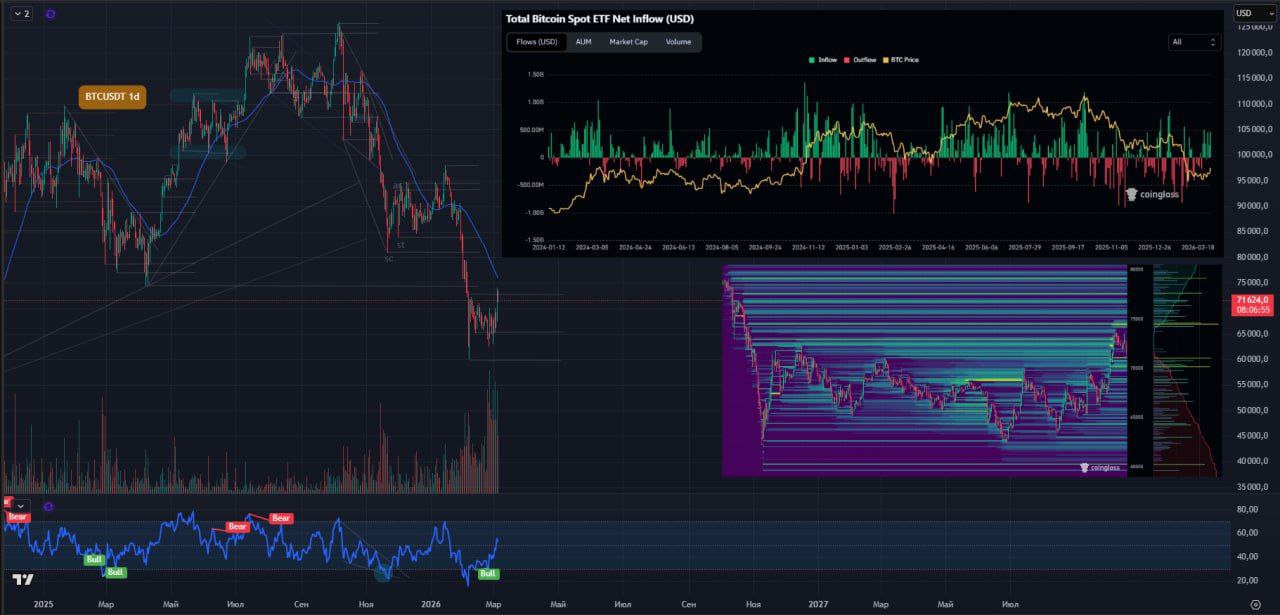Click the coinglass logo on heatmap chart
1280x615 pixels.
1099,467
